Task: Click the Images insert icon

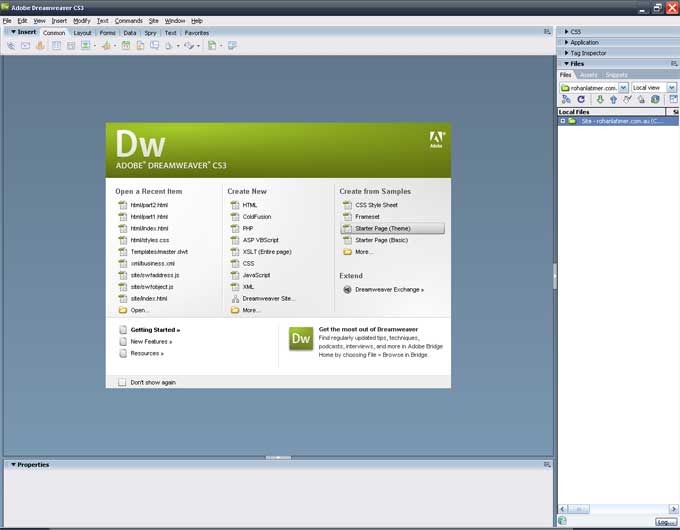Action: click(x=85, y=46)
